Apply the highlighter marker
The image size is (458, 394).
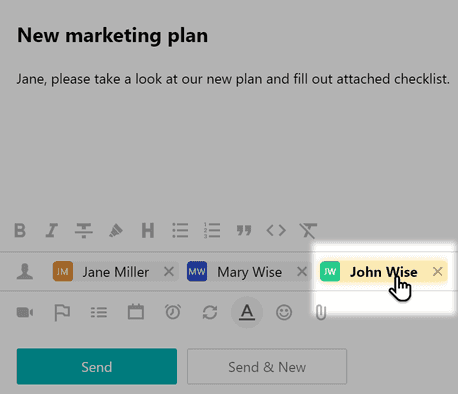[x=116, y=230]
